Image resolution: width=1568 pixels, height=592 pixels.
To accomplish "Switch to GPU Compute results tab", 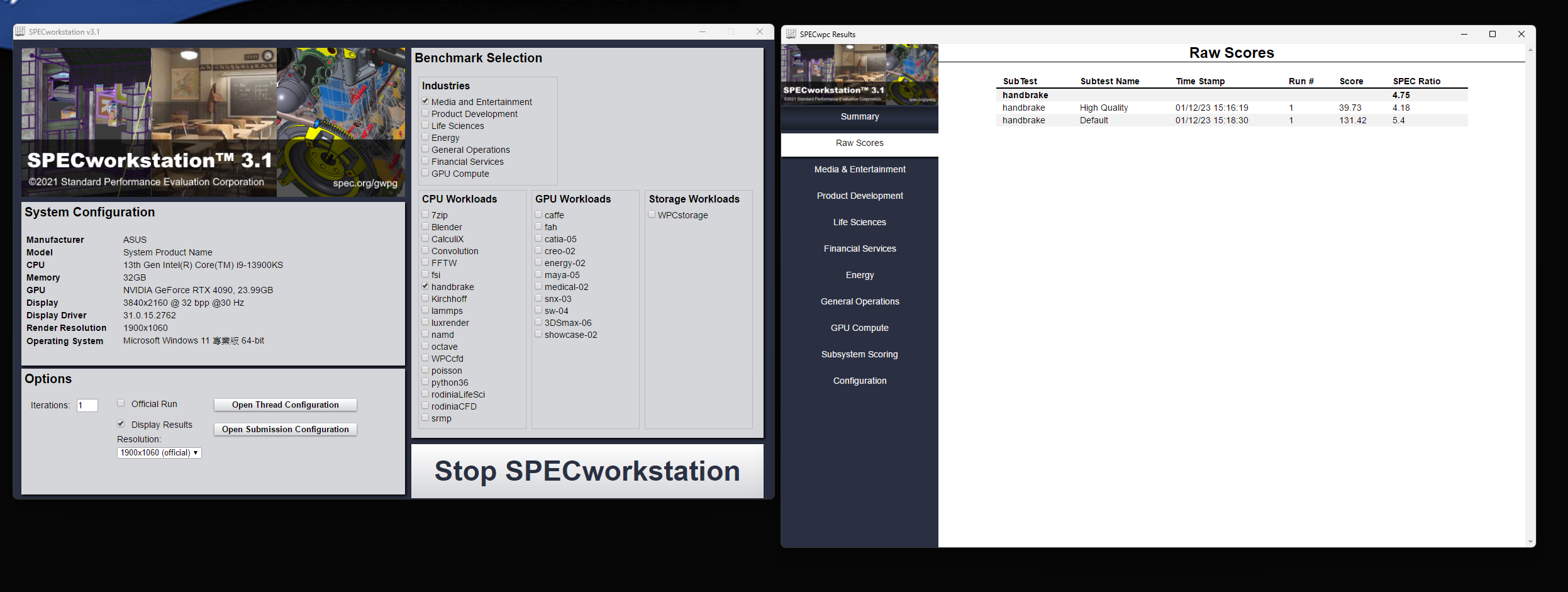I will [x=860, y=328].
